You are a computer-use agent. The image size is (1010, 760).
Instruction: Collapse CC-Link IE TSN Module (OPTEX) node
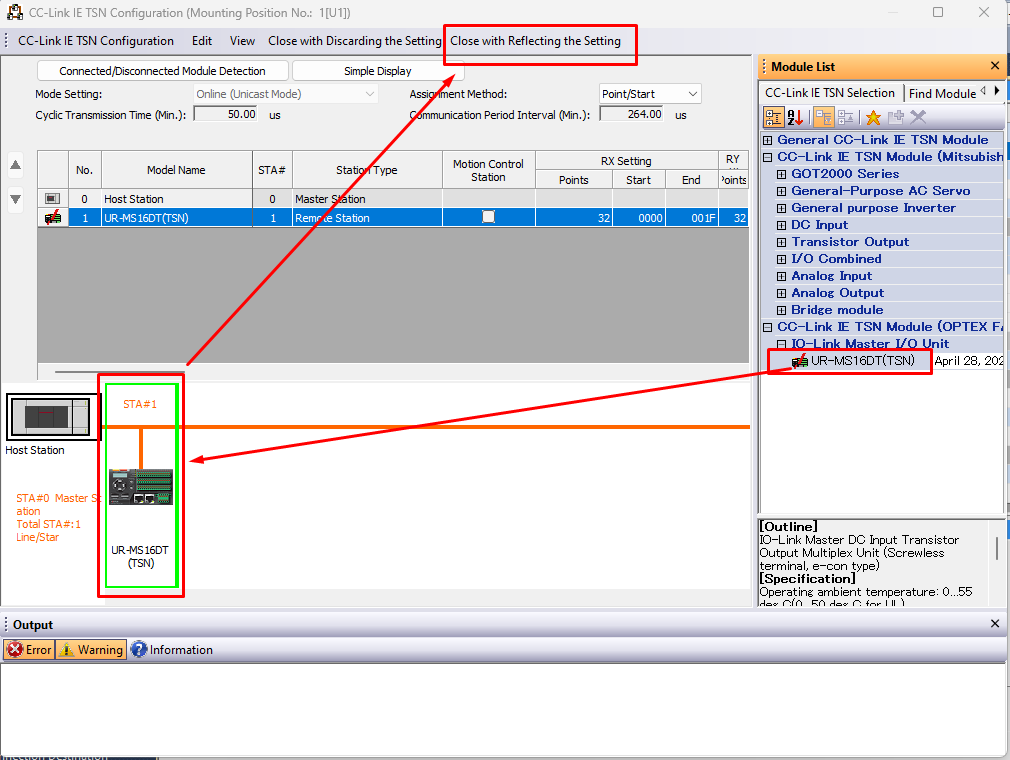[x=767, y=327]
